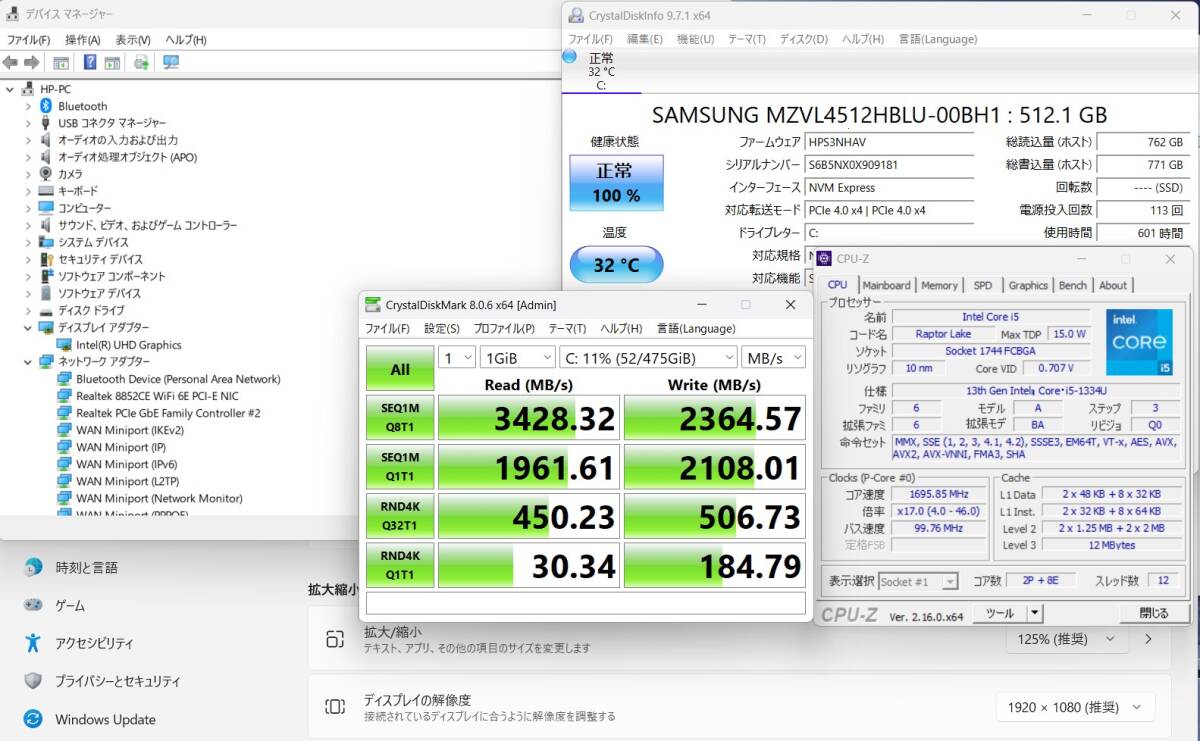
Task: Click the 閉じる button in CPU-Z
Action: coord(1153,613)
